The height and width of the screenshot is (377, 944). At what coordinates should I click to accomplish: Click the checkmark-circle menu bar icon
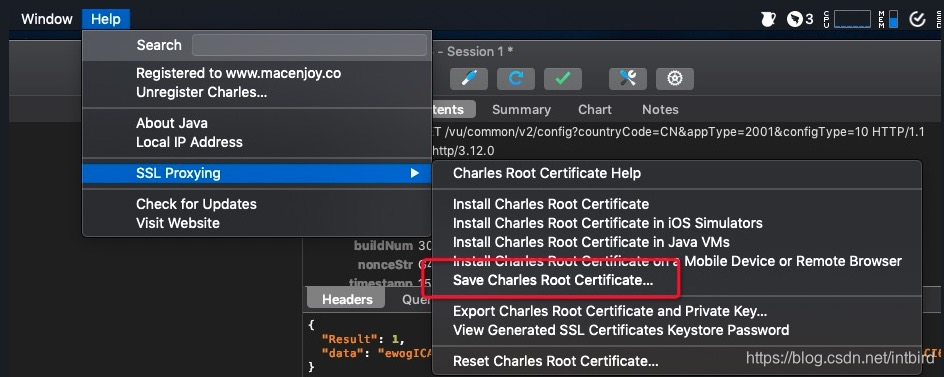tap(917, 19)
